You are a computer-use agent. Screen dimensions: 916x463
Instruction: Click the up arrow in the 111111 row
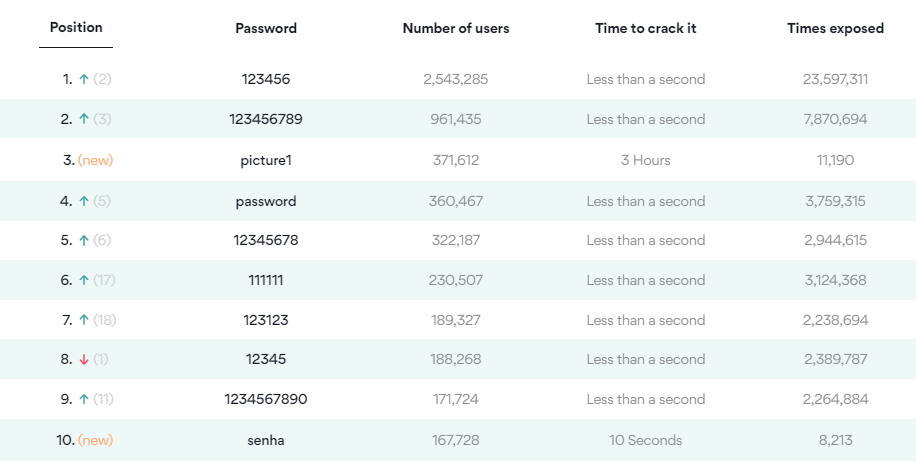pos(84,281)
